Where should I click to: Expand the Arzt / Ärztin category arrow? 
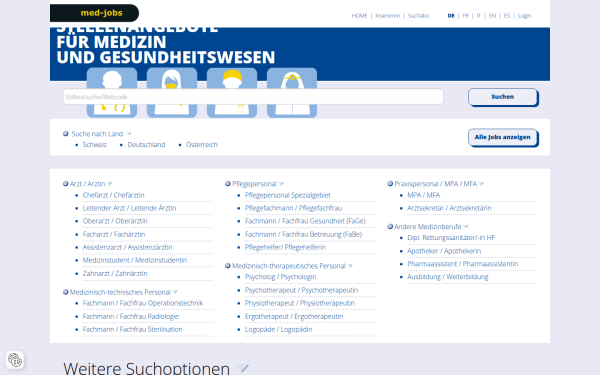click(110, 184)
